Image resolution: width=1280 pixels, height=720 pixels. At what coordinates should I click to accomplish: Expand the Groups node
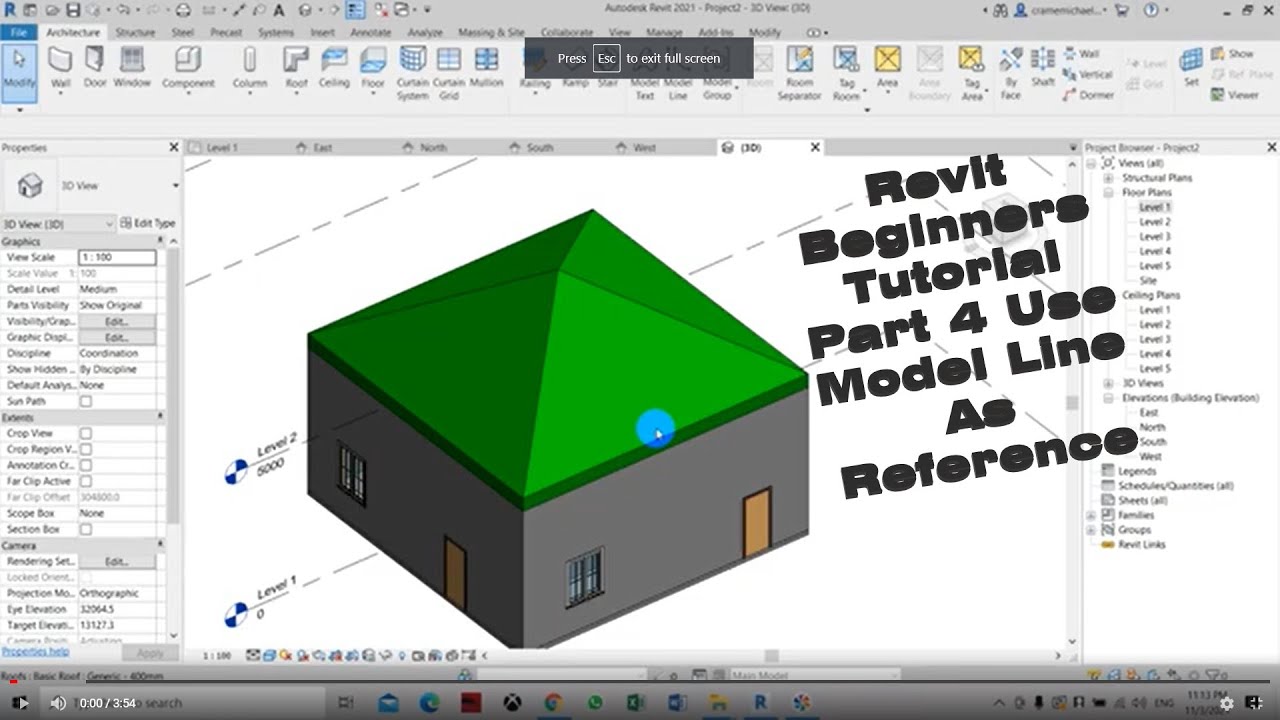1091,530
